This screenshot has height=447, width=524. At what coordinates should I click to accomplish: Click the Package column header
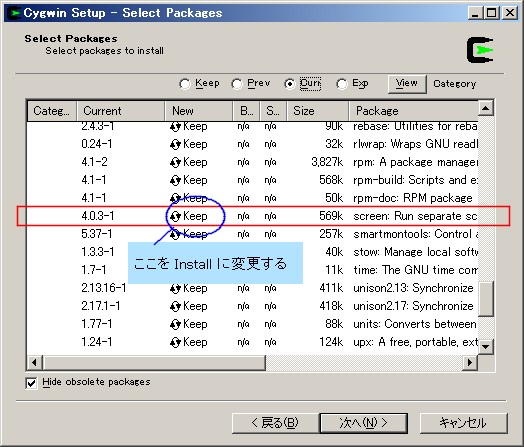click(x=414, y=111)
